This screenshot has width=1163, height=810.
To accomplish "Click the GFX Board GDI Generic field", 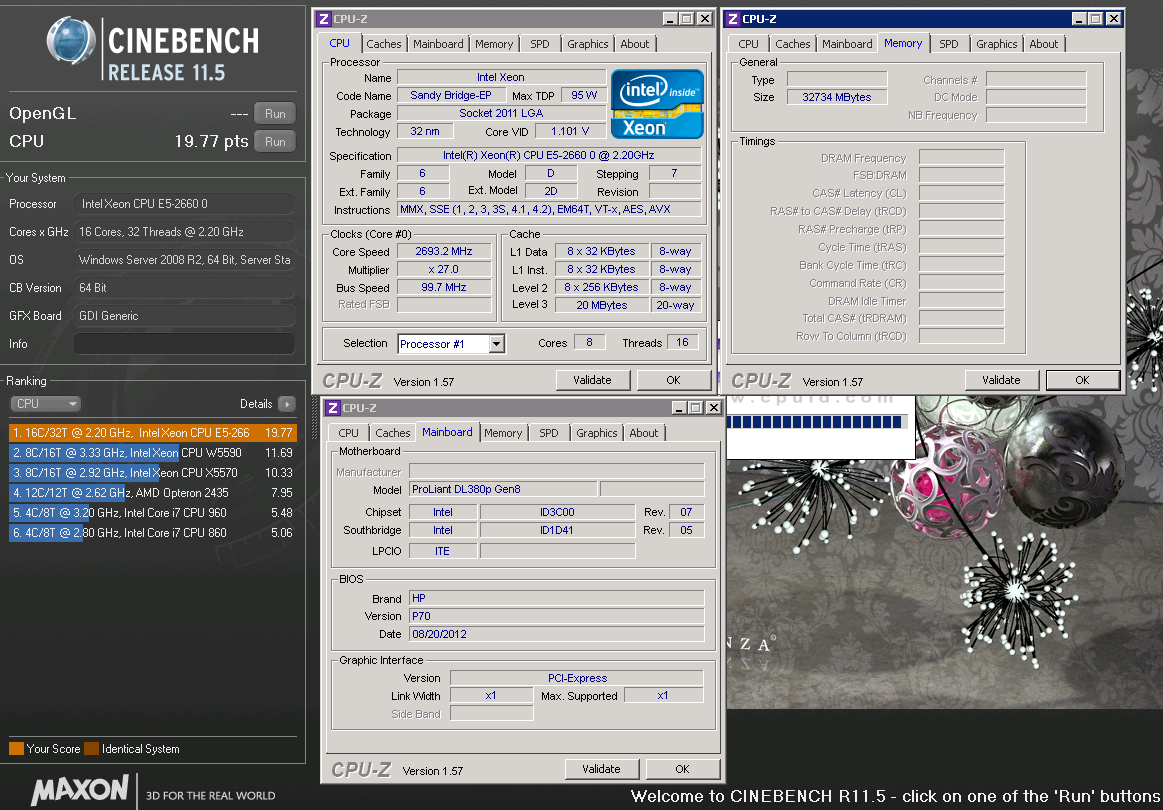I will [184, 315].
